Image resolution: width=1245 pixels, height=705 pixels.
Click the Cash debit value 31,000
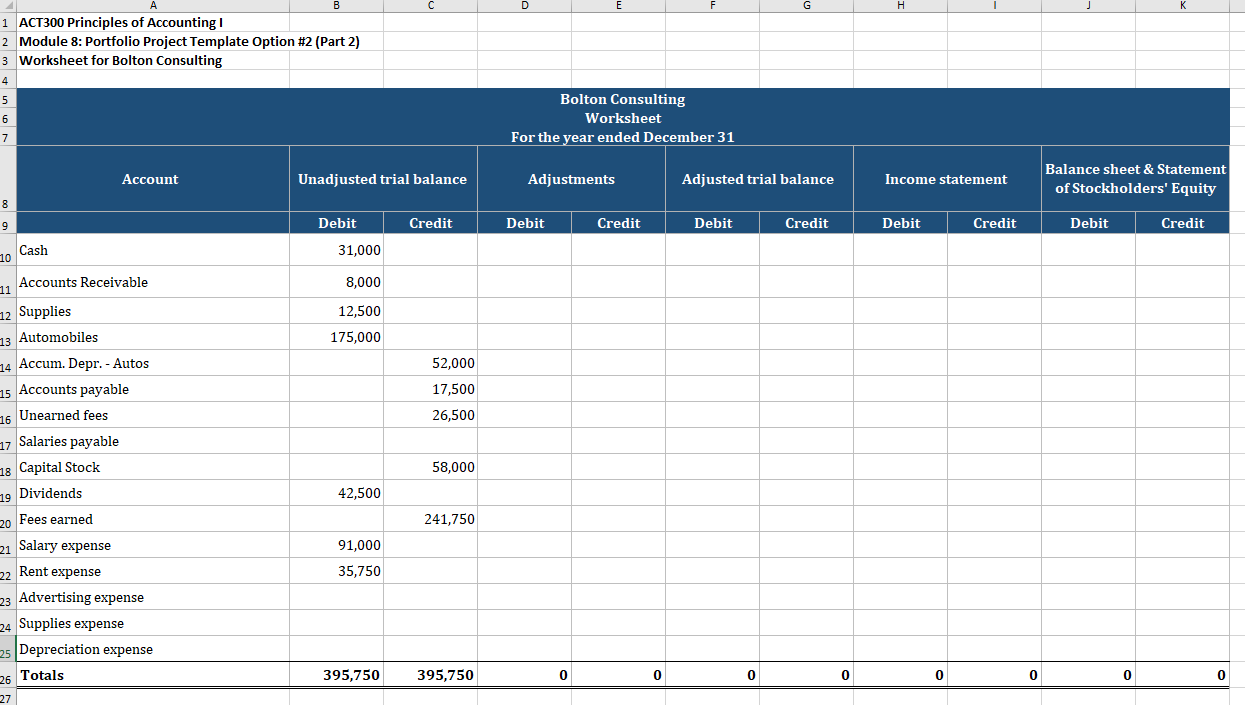[336, 250]
